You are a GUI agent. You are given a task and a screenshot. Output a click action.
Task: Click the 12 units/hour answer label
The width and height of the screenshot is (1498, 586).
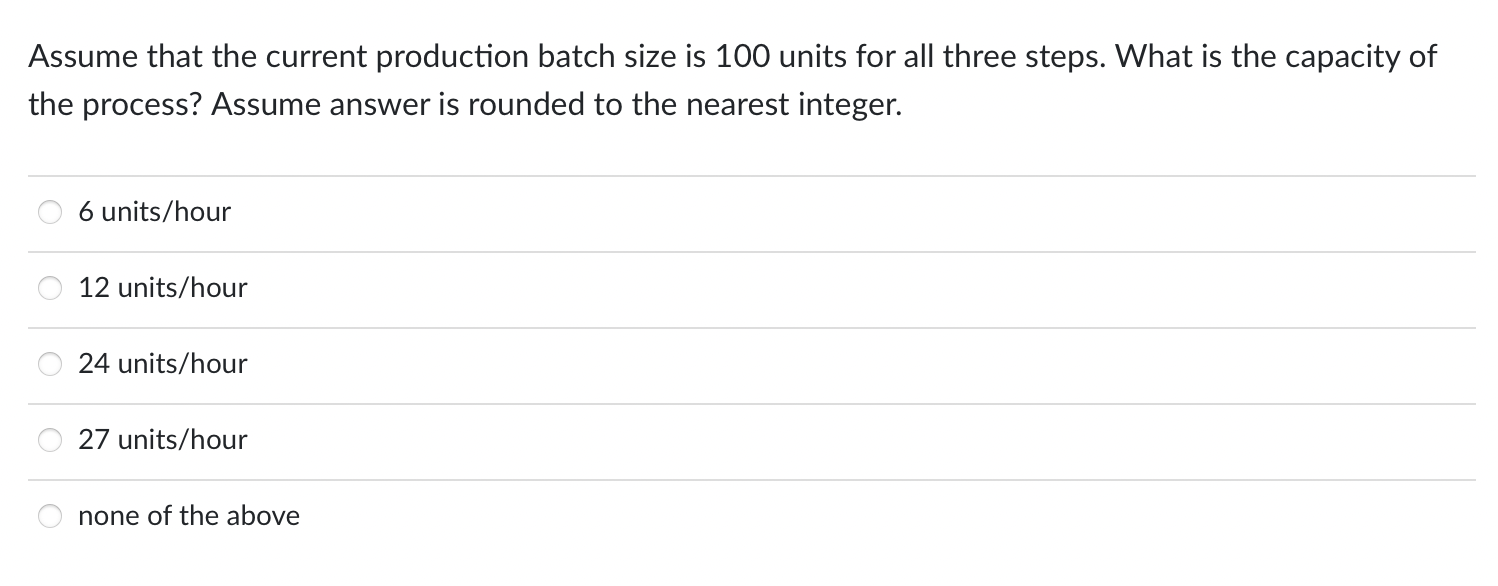pyautogui.click(x=163, y=288)
